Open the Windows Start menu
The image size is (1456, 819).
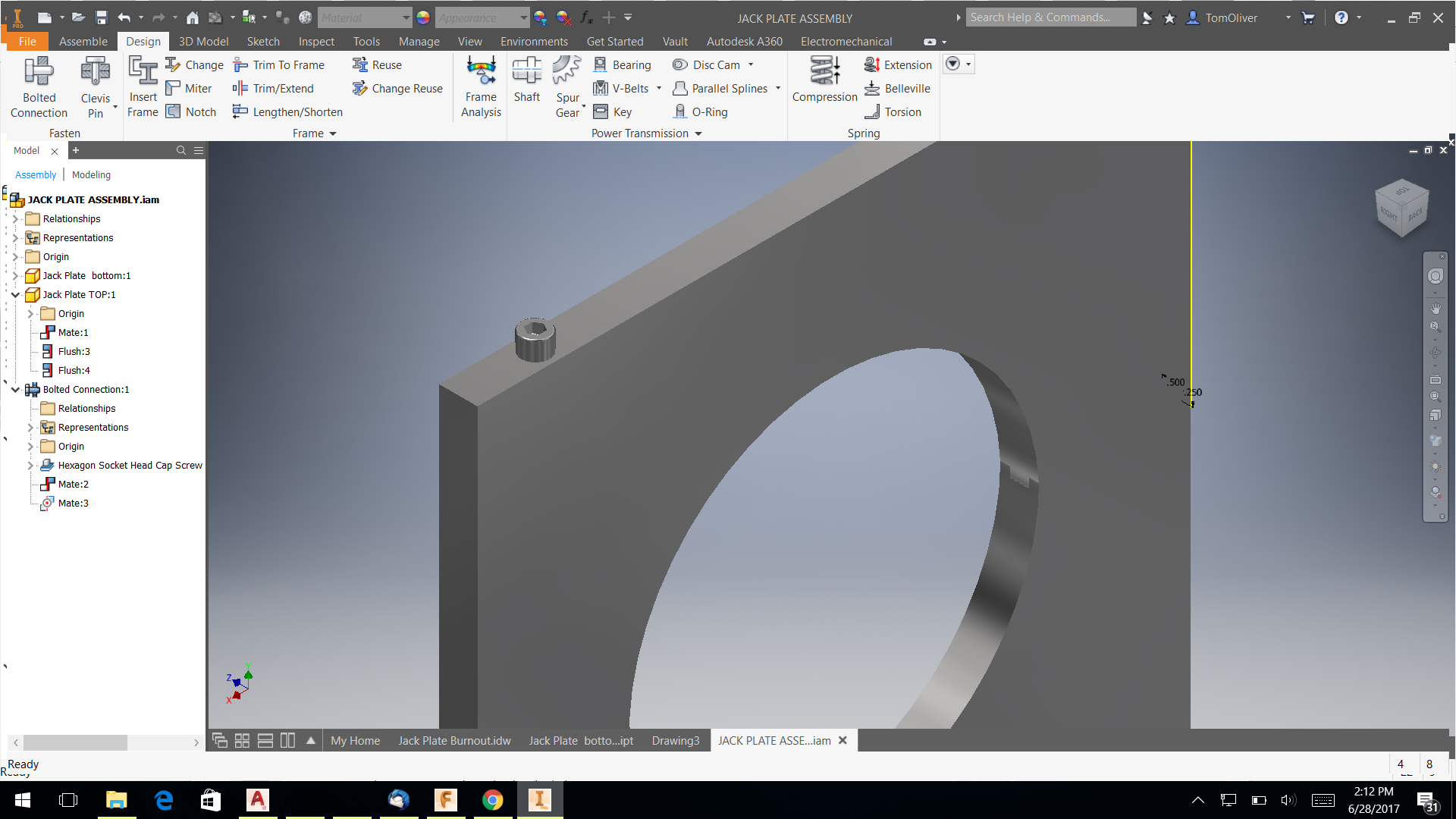[x=22, y=800]
